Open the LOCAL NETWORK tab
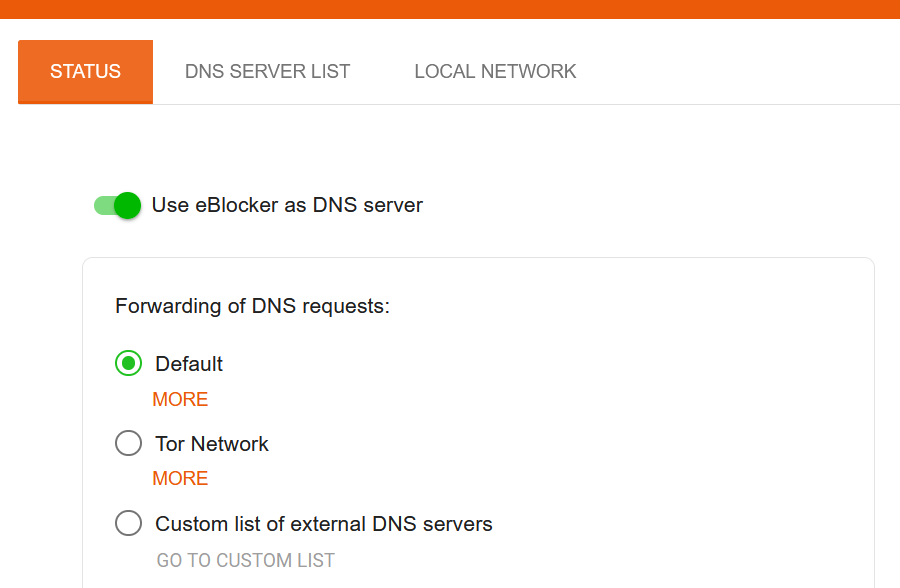The width and height of the screenshot is (900, 588). (x=495, y=72)
